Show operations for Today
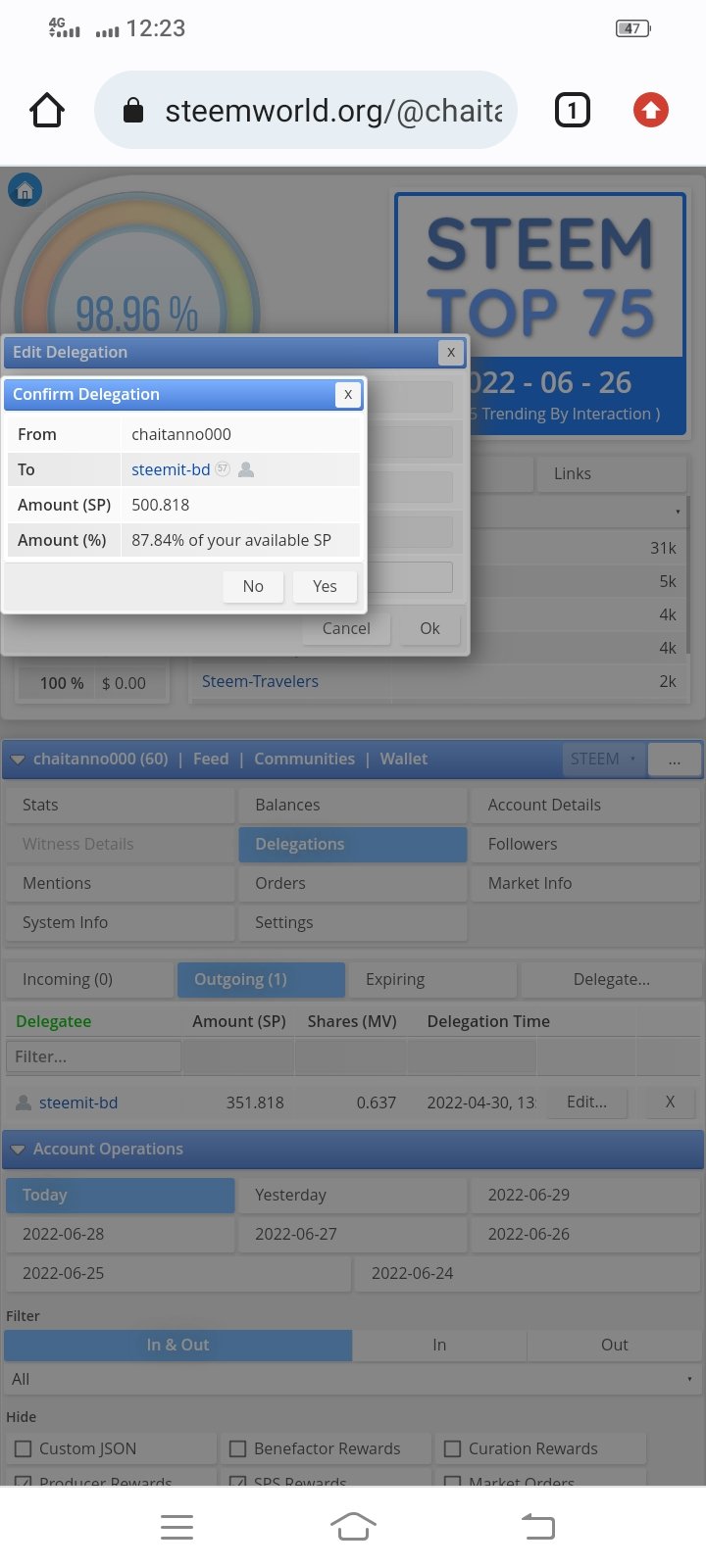Viewport: 706px width, 1568px height. tap(120, 1195)
